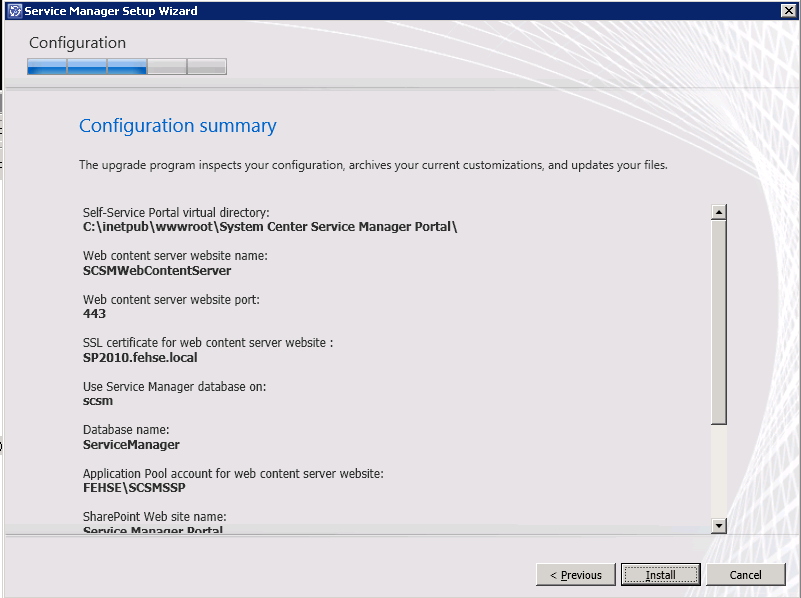Click the upgrade program description sentence
Screen dimensions: 801x598
373,165
